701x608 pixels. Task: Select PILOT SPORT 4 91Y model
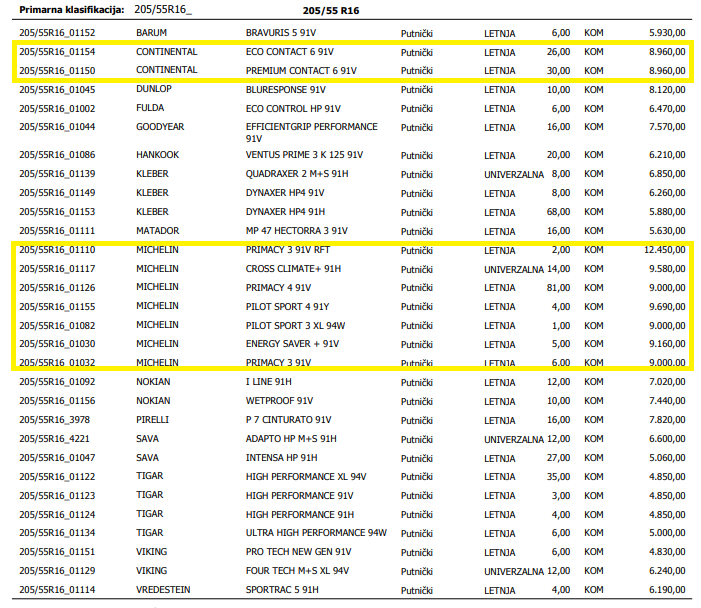pyautogui.click(x=287, y=307)
